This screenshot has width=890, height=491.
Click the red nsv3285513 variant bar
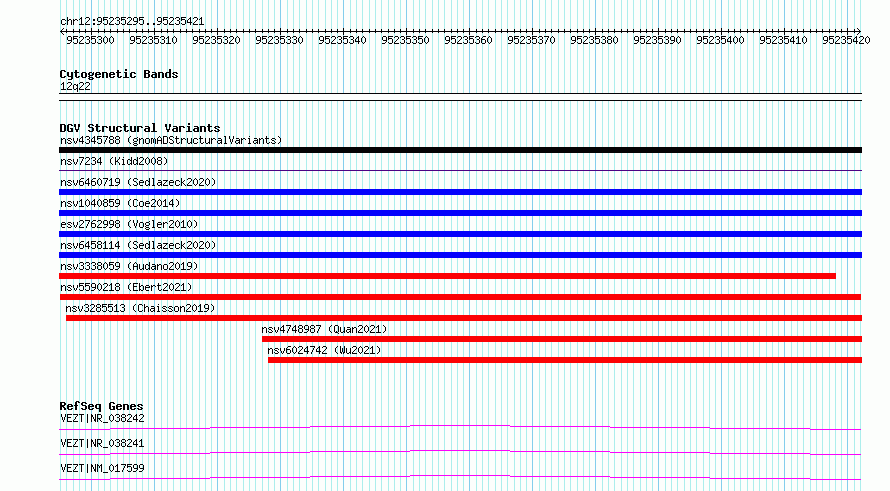click(x=464, y=318)
